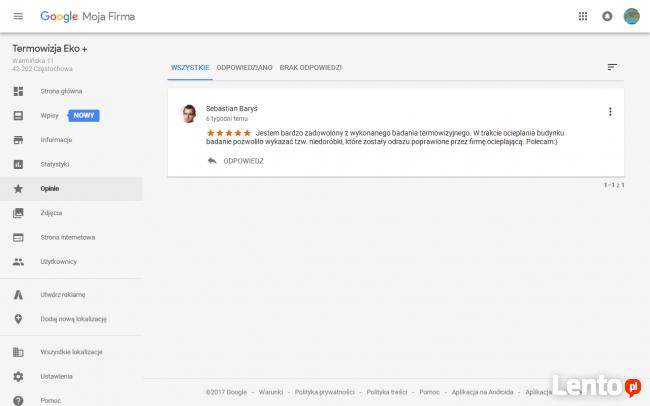Click the Opinie star icon
Screen dimensions: 650x406
coord(18,189)
